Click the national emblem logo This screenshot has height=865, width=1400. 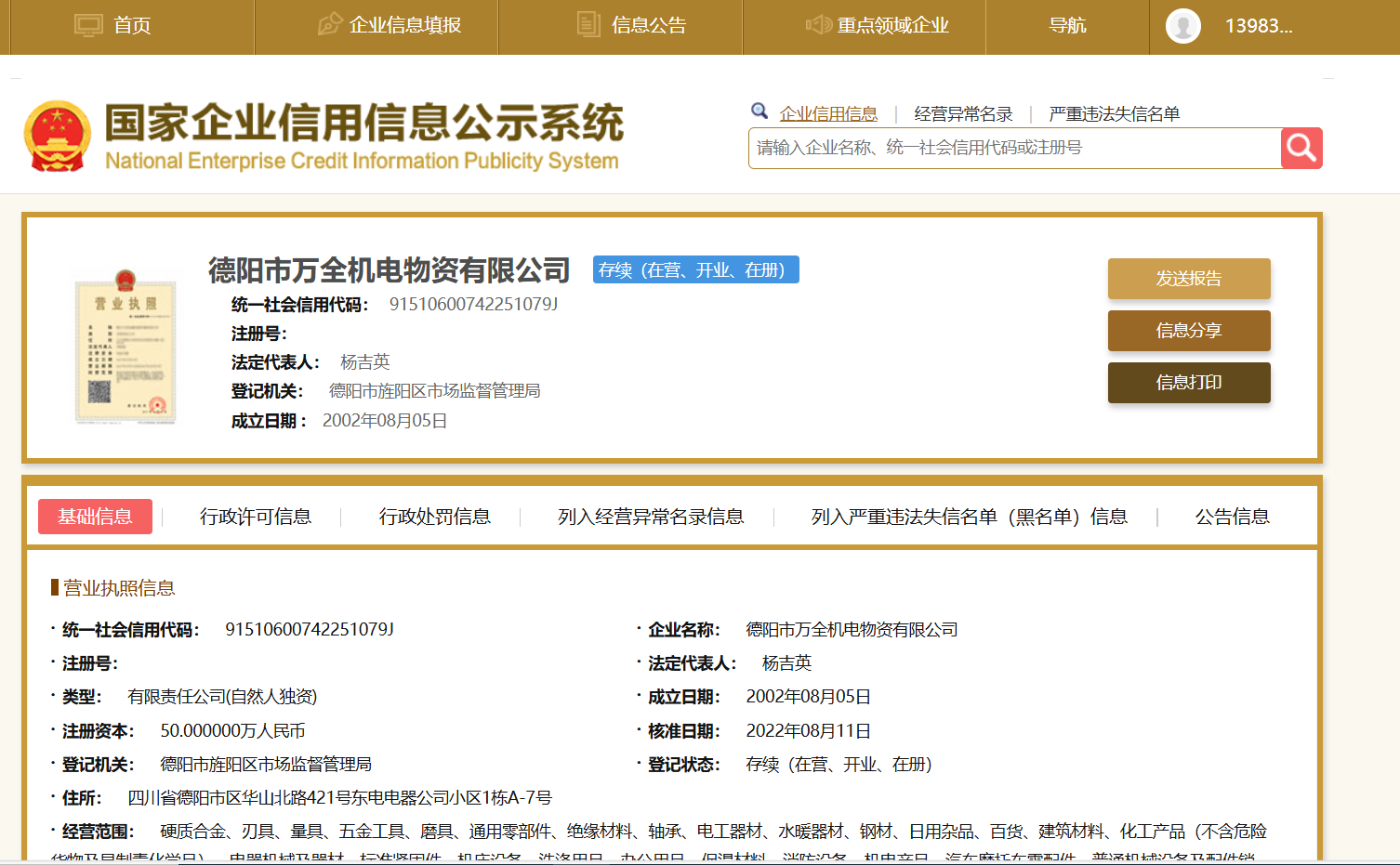[58, 137]
